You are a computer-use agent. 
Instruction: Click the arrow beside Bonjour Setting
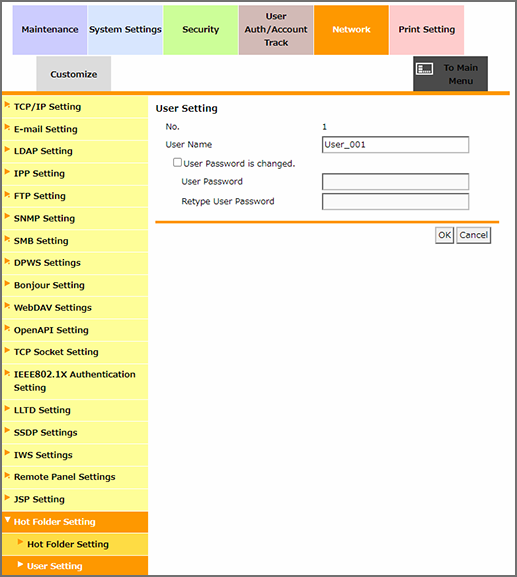(7, 283)
